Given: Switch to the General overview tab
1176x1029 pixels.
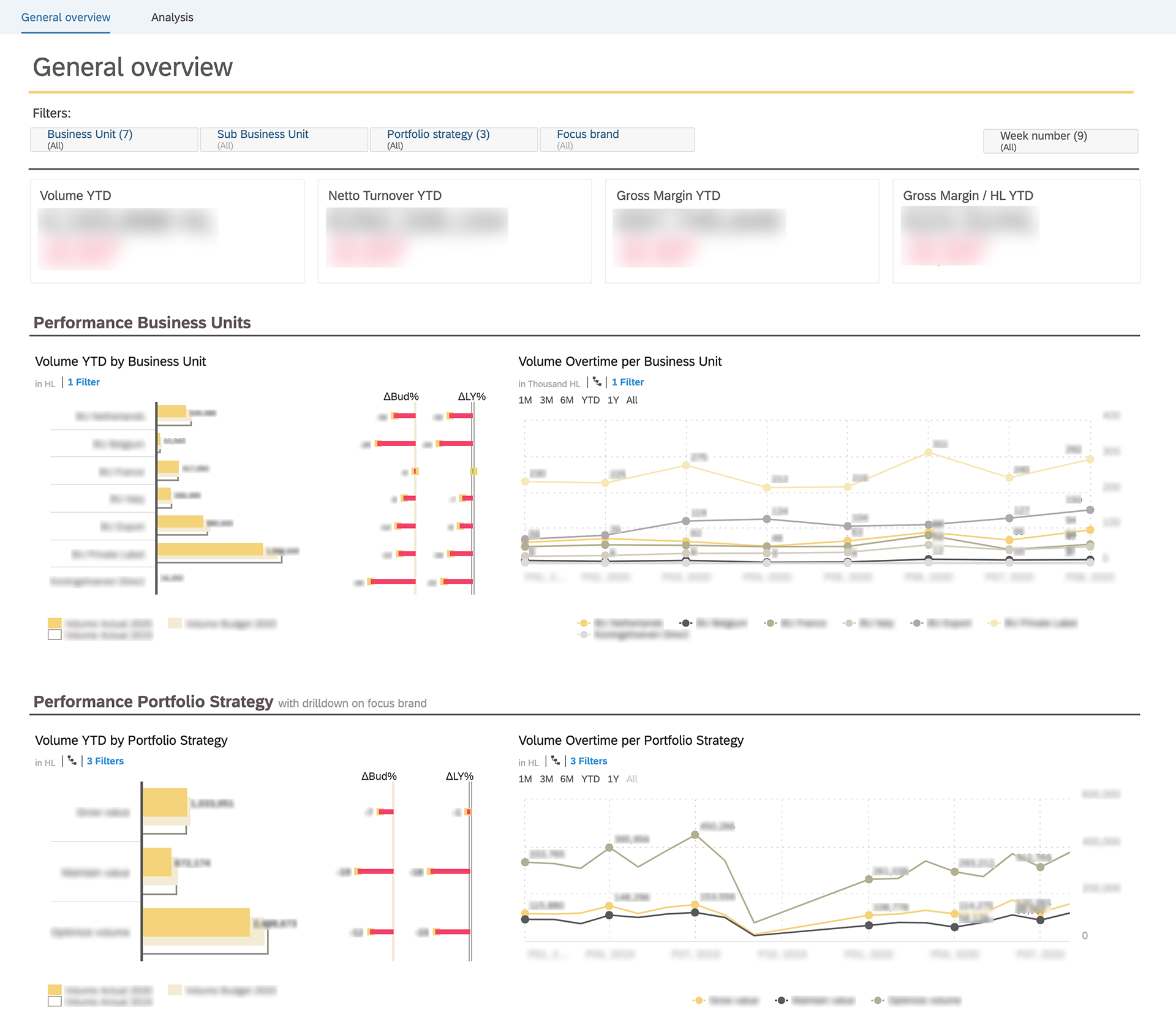Looking at the screenshot, I should point(66,17).
